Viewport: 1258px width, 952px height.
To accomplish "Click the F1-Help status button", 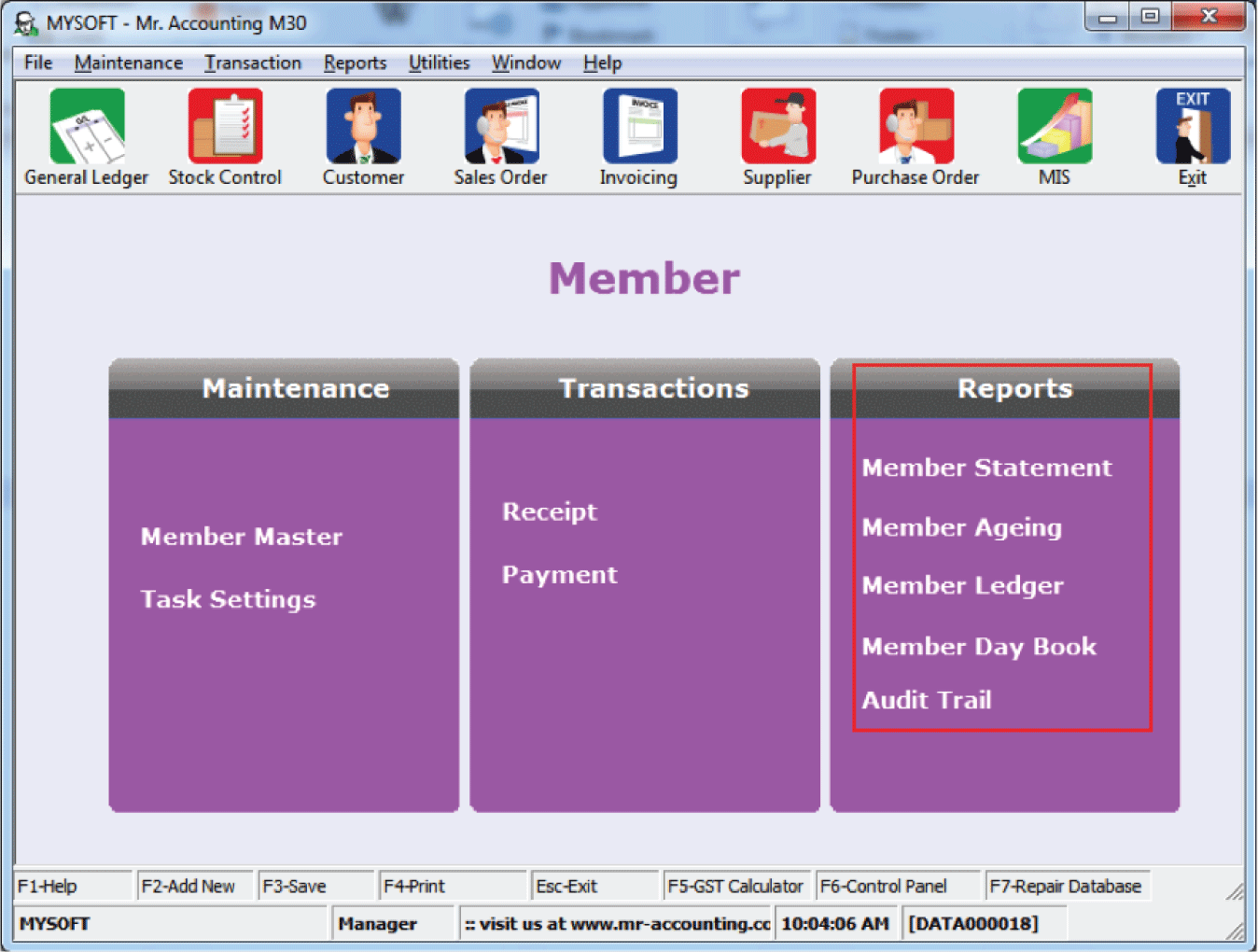I will click(74, 886).
